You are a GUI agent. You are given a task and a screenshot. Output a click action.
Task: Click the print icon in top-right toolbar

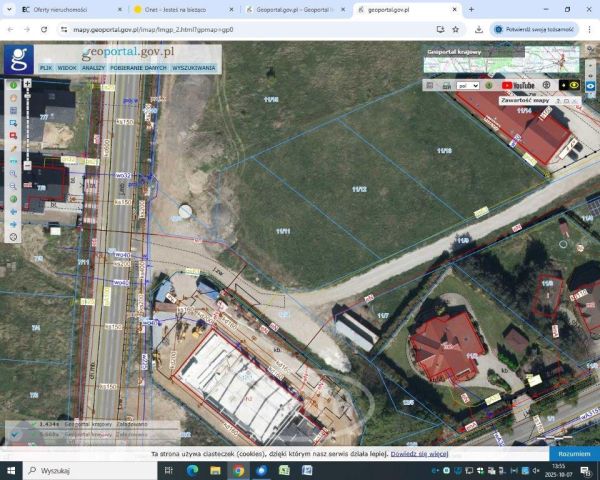tap(447, 86)
